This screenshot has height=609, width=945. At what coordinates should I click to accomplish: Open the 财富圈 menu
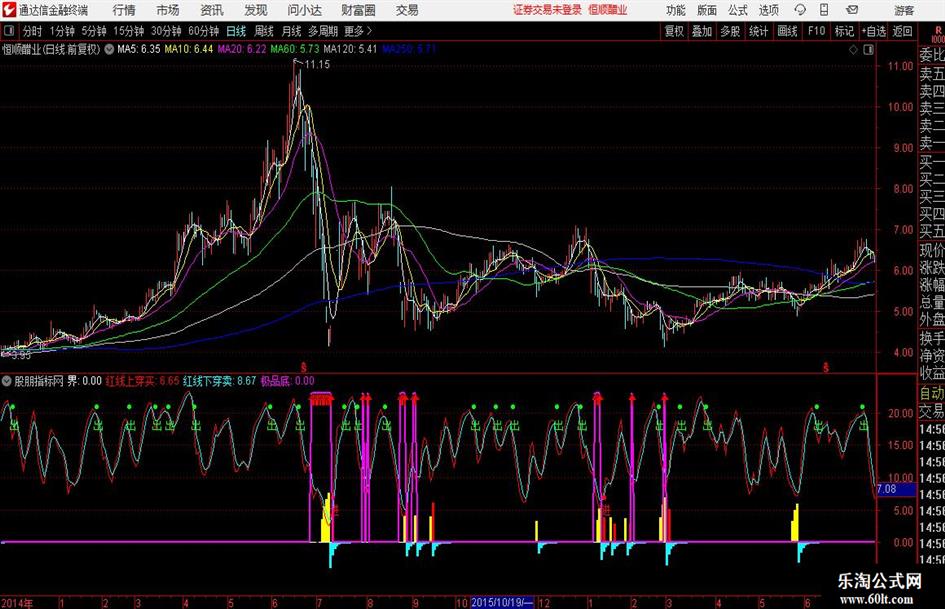358,10
